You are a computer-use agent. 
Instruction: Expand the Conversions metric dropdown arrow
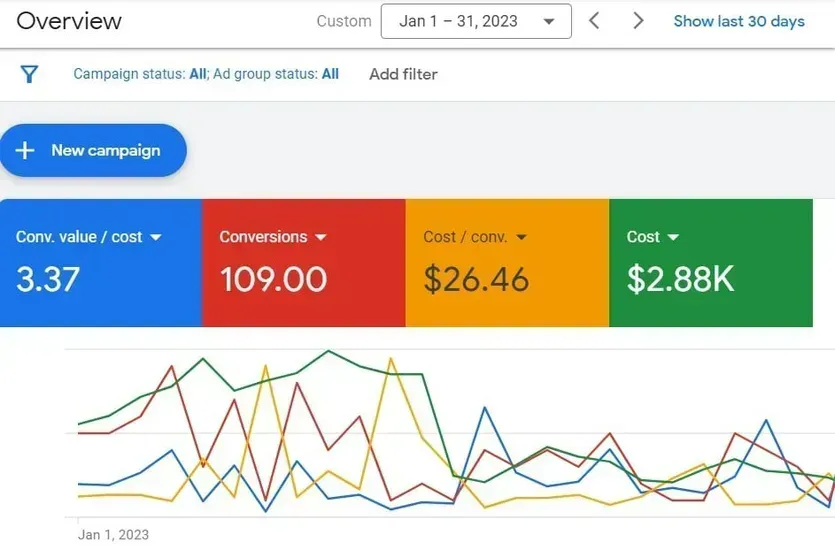coord(321,237)
